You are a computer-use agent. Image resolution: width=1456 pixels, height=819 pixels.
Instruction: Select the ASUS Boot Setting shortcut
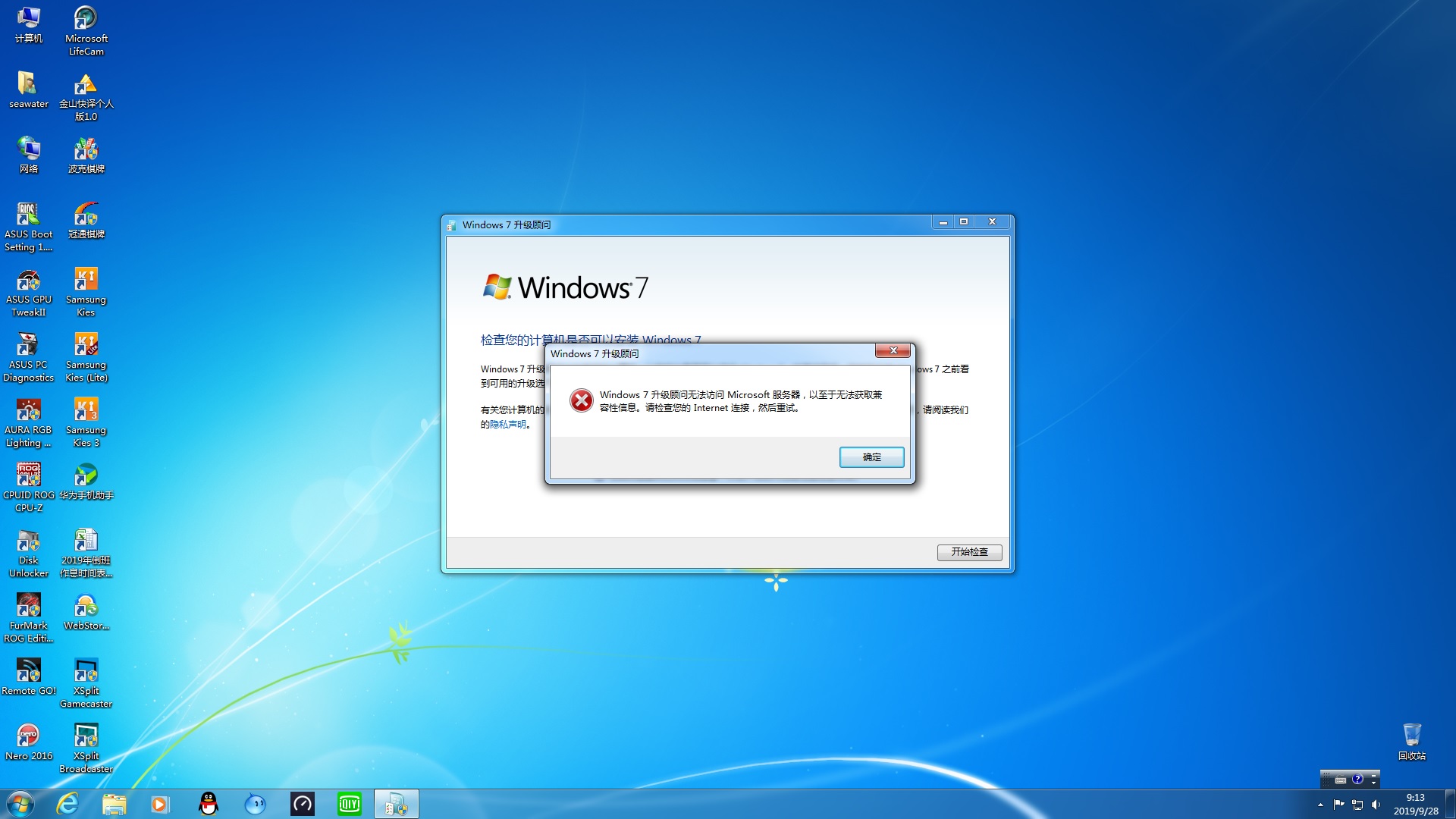pos(29,227)
